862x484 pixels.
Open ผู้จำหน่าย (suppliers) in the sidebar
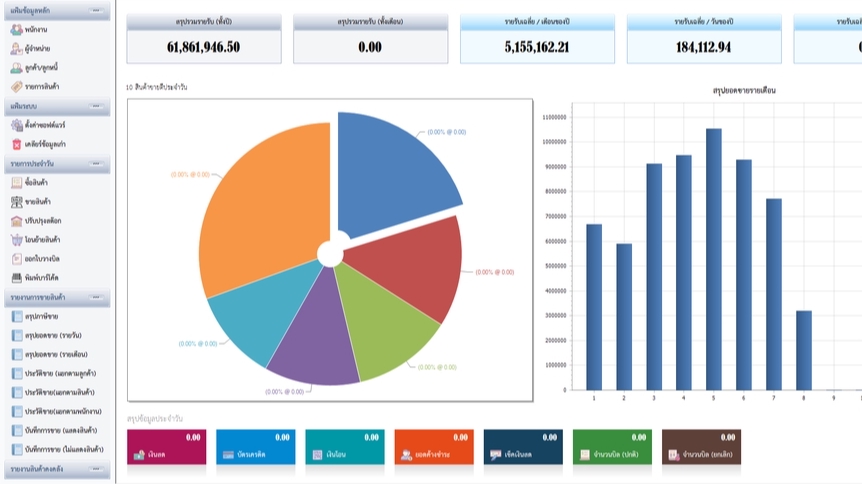[x=31, y=48]
